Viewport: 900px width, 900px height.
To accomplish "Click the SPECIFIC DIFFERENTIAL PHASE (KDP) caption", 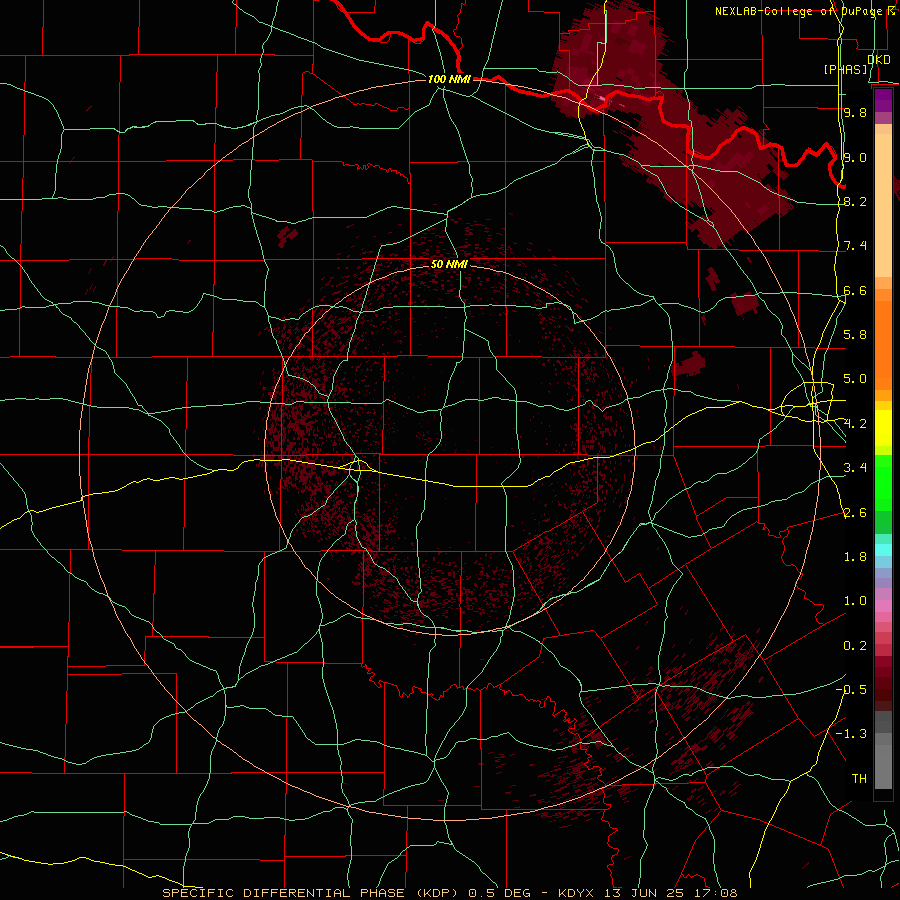I will (312, 893).
